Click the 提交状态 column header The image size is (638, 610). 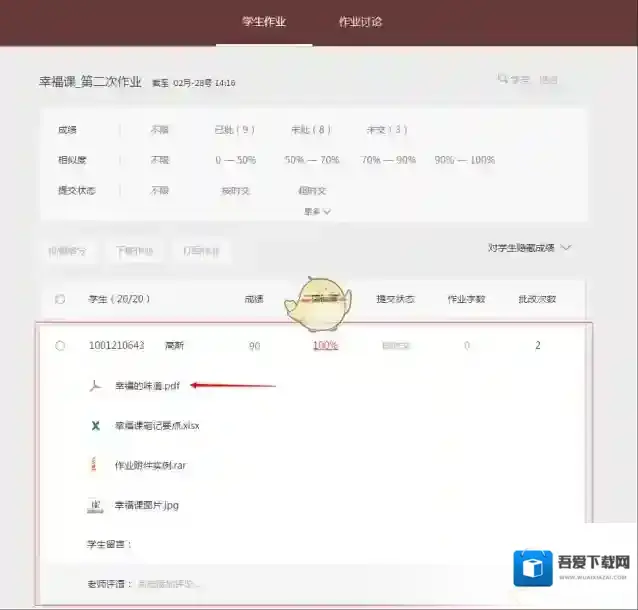click(x=395, y=299)
